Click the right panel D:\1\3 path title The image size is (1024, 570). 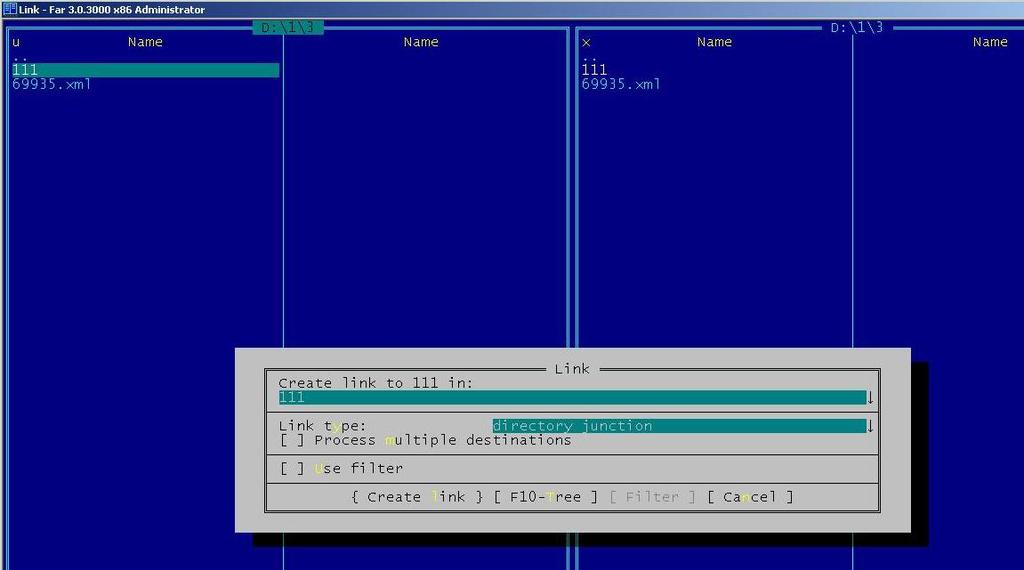[857, 27]
